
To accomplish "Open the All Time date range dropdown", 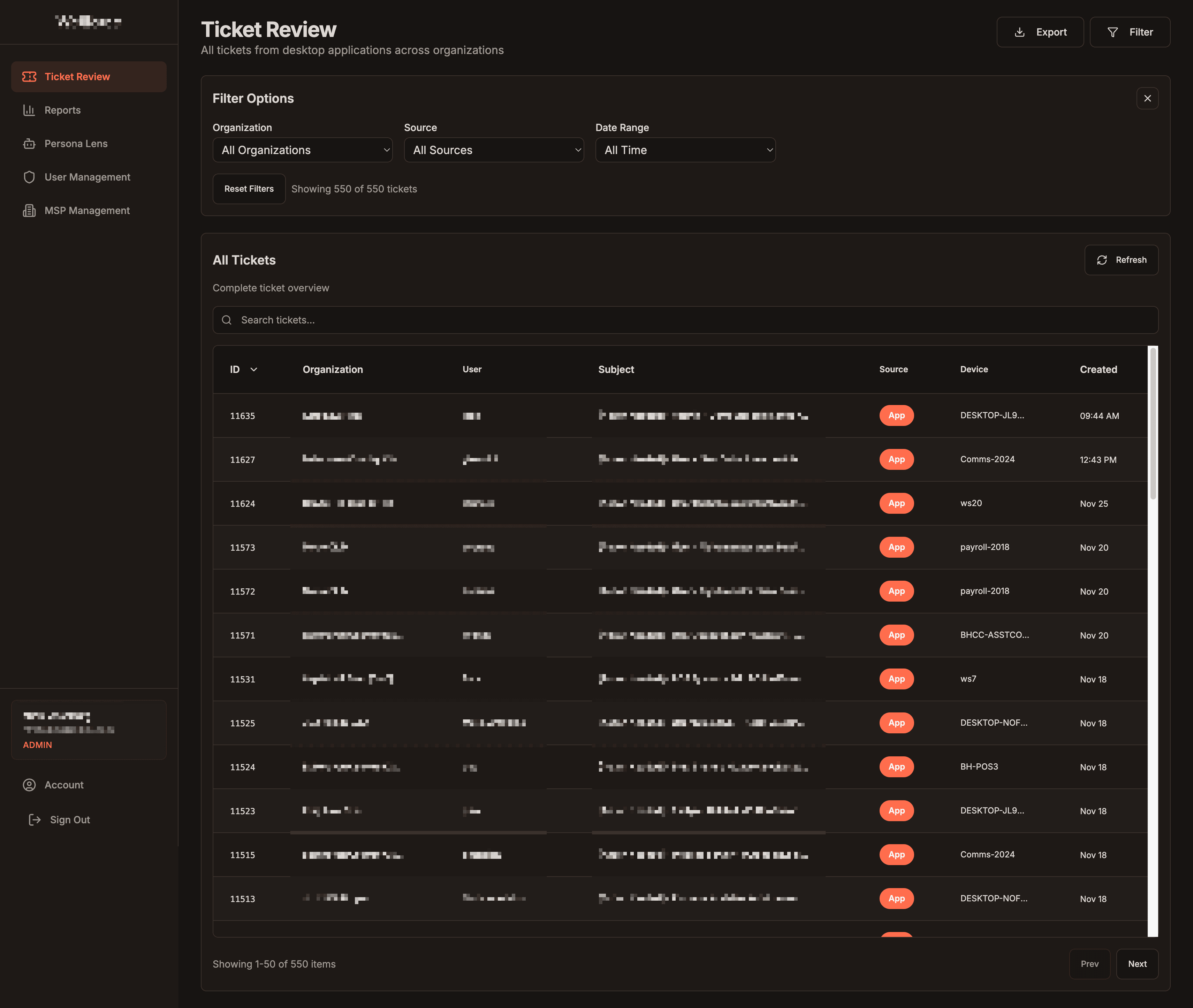I will pyautogui.click(x=685, y=150).
